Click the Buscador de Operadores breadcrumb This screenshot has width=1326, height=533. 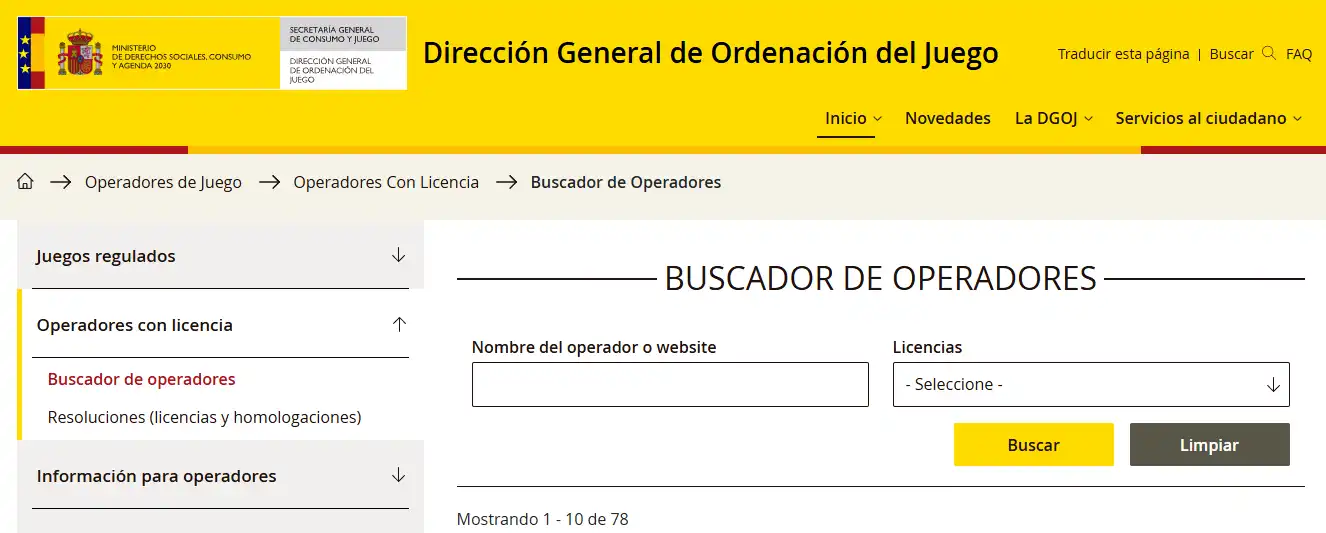tap(626, 182)
